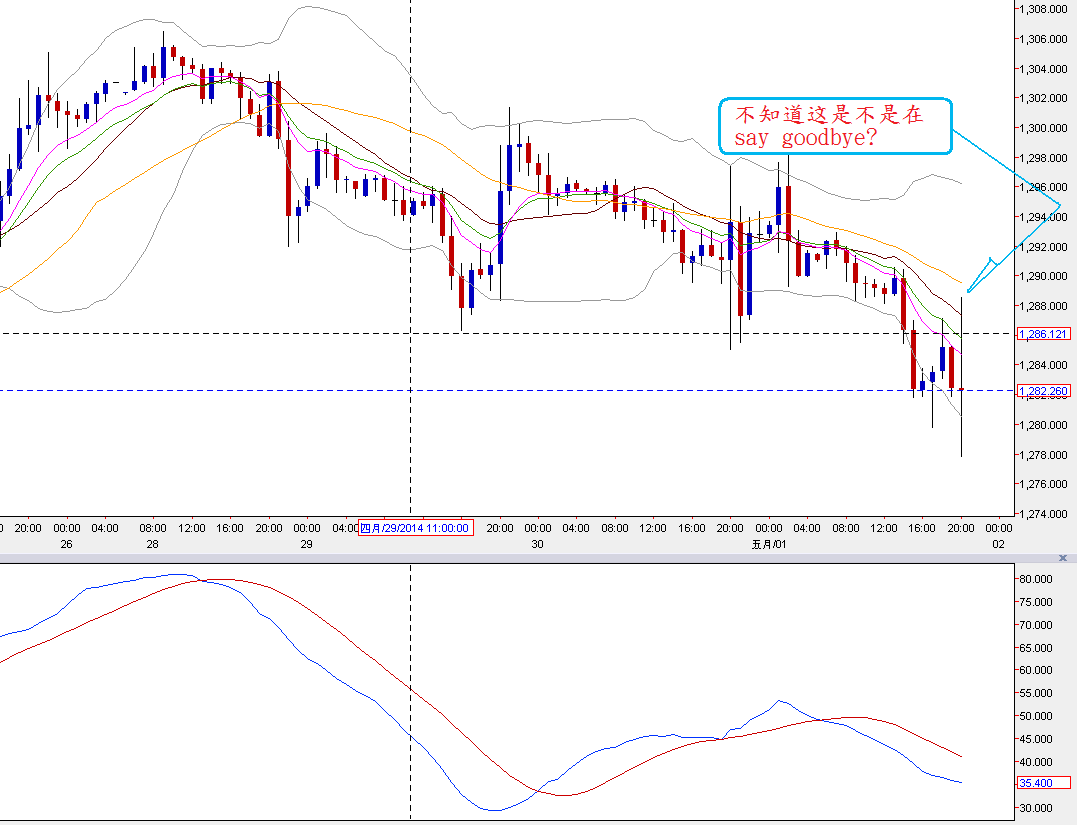Click the 1,308.000 price axis label

click(x=1043, y=9)
